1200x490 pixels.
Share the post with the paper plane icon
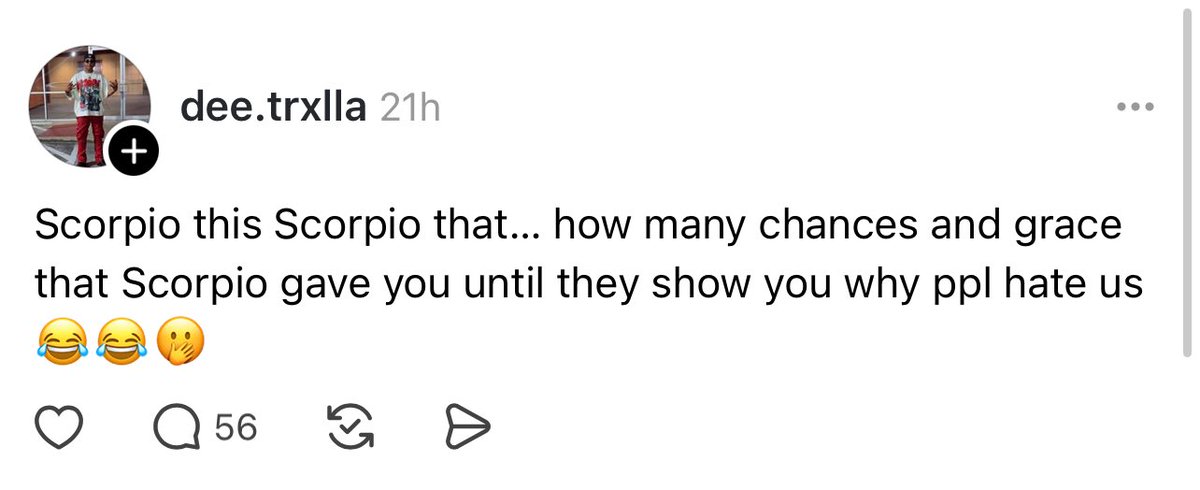point(465,428)
